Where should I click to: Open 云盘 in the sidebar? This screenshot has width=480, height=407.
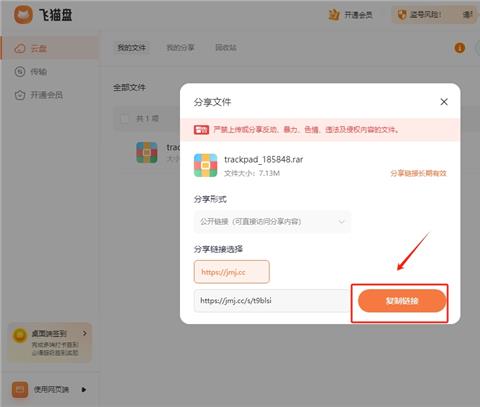tap(50, 48)
